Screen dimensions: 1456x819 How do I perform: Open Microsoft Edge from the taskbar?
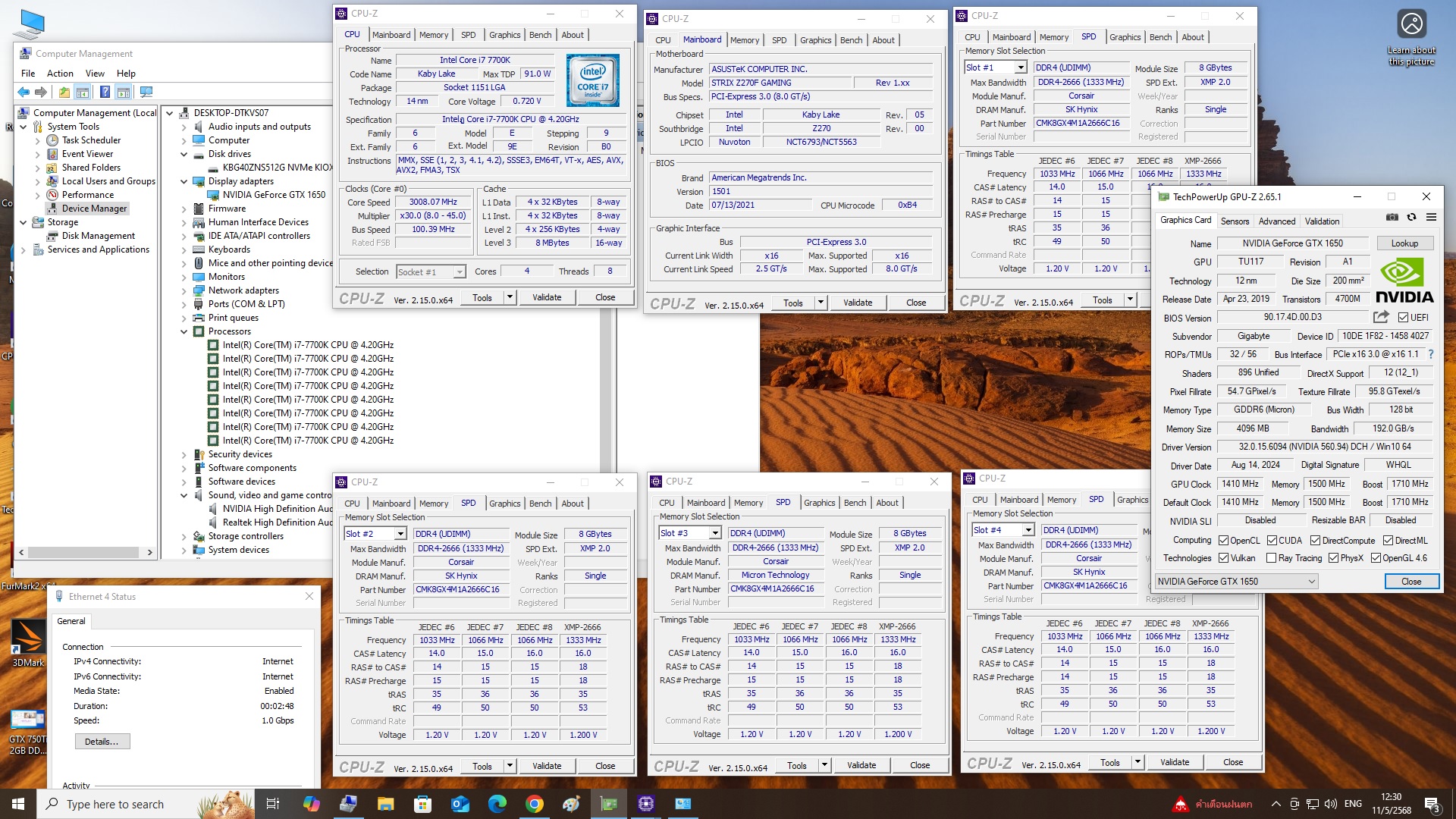[497, 804]
